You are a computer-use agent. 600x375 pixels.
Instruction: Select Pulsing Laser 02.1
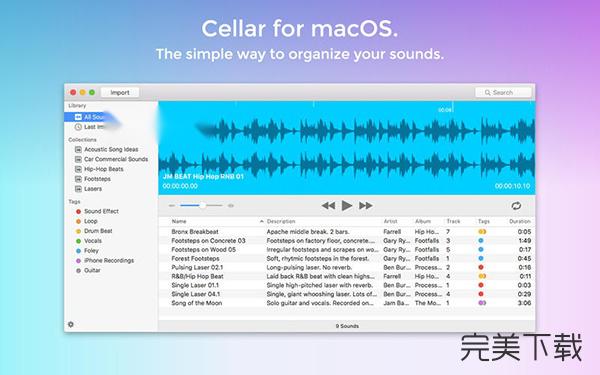[x=347, y=267]
